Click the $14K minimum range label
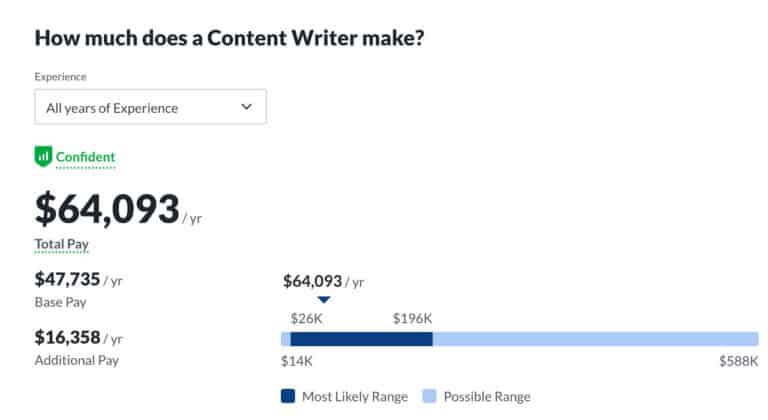768x420 pixels. tap(297, 362)
